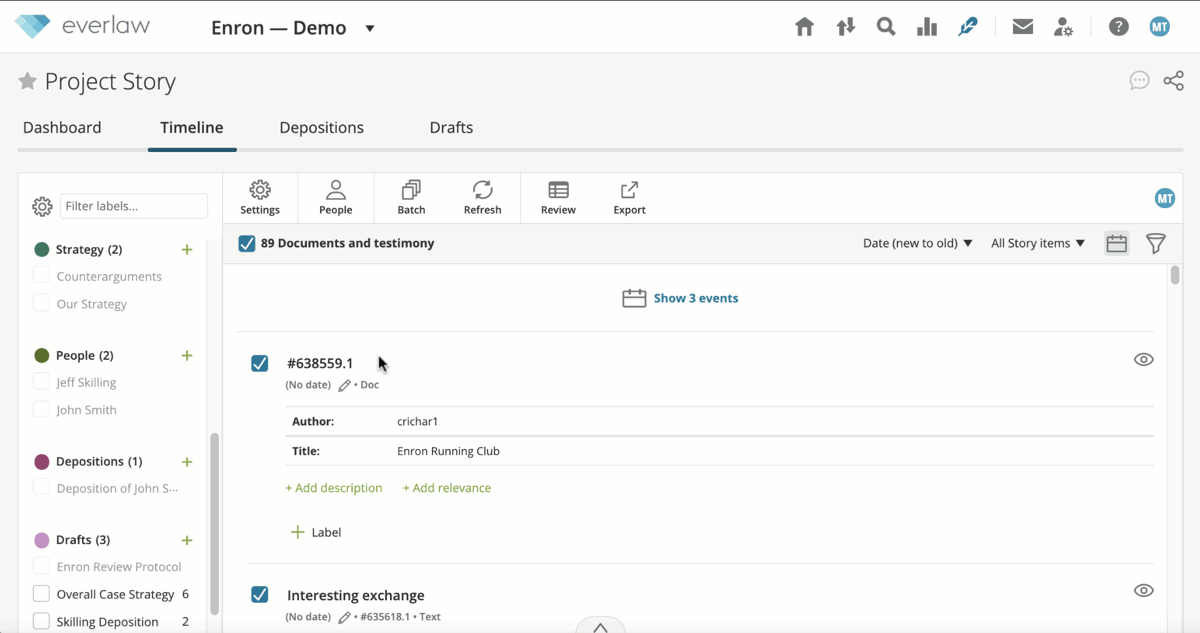
Task: Select the green Strategy color dot
Action: click(x=42, y=249)
